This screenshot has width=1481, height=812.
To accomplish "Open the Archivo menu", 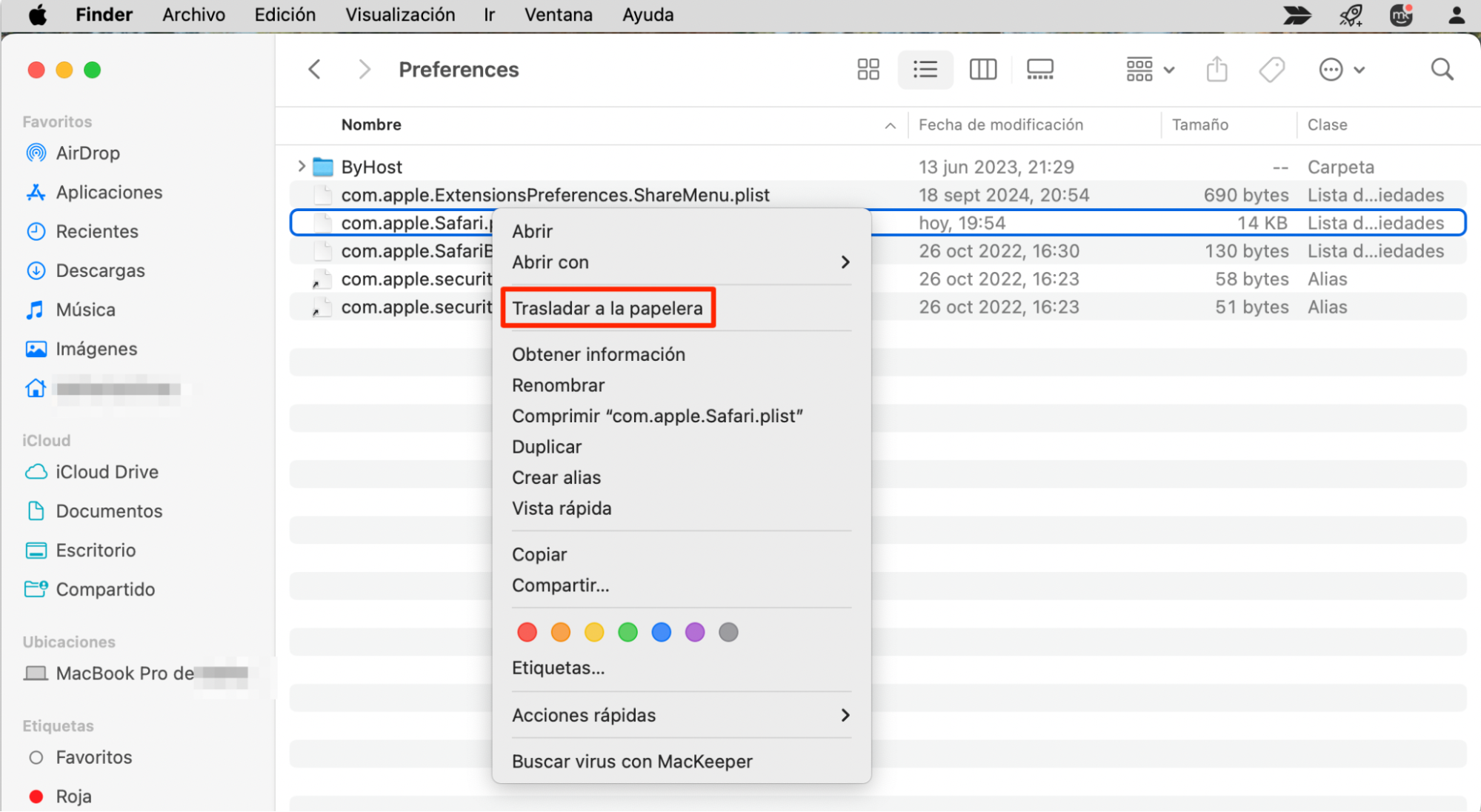I will click(193, 15).
